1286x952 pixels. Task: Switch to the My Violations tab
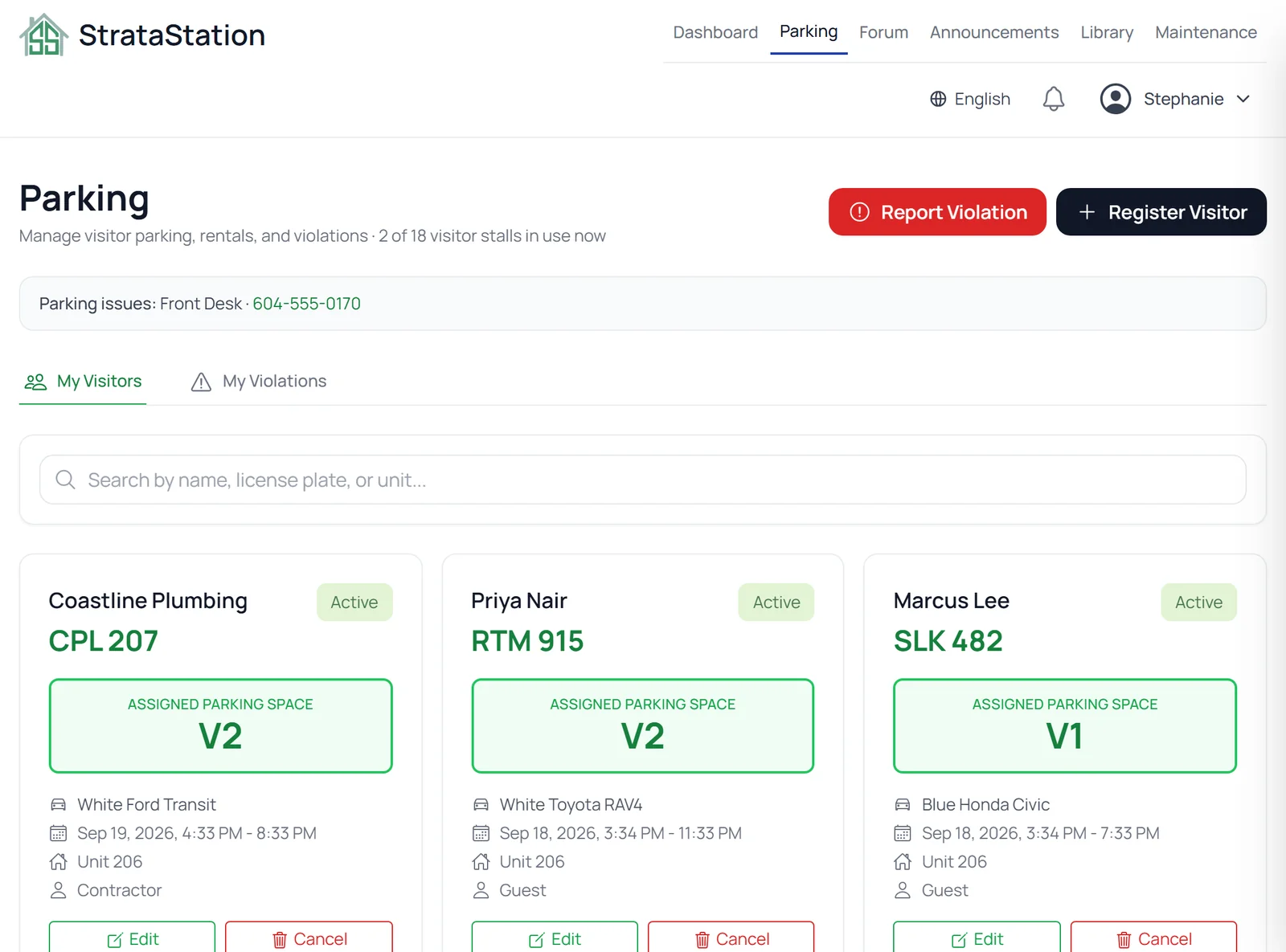[x=258, y=382]
